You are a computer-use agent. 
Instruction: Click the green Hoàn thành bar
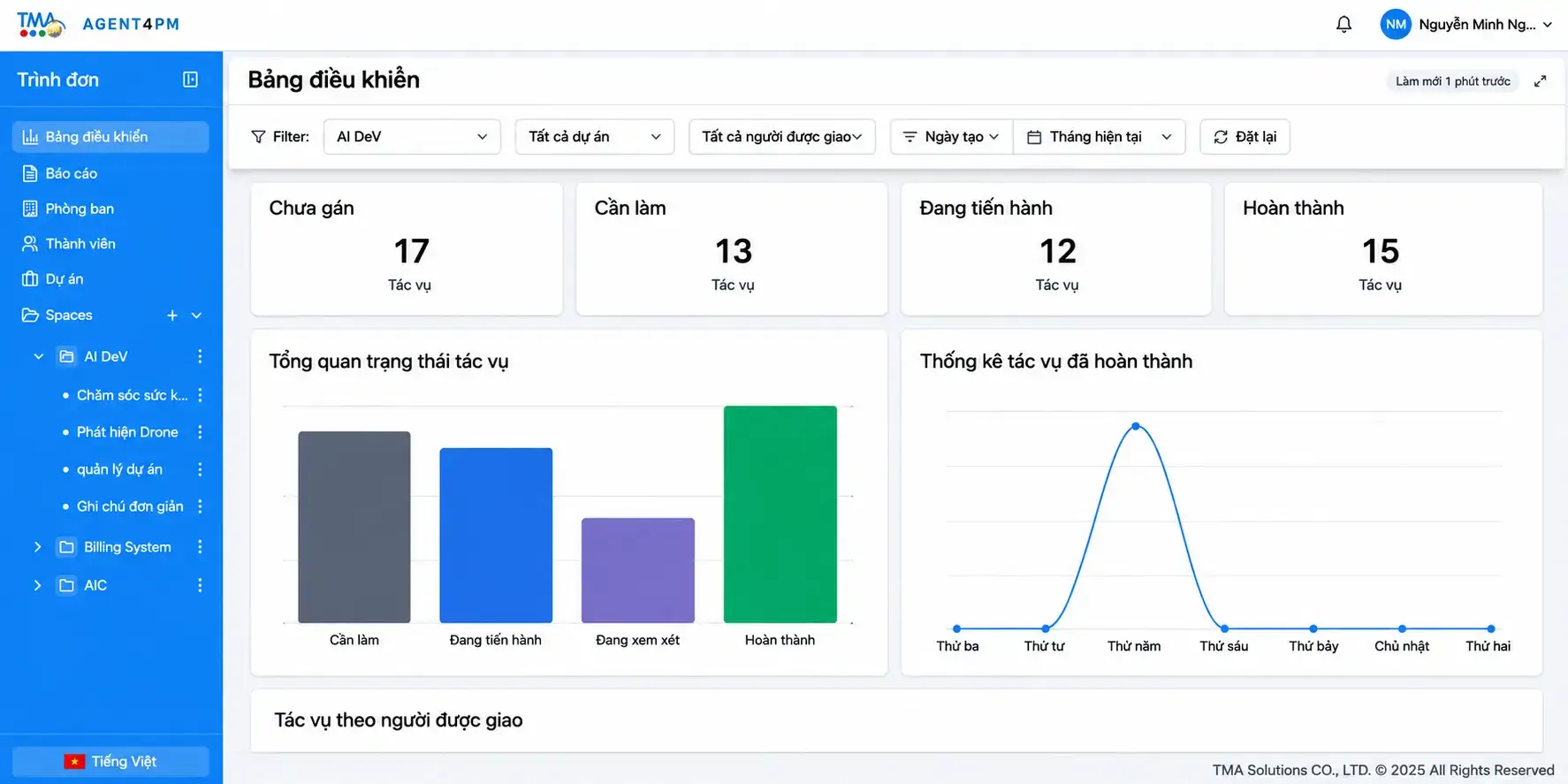pos(780,514)
